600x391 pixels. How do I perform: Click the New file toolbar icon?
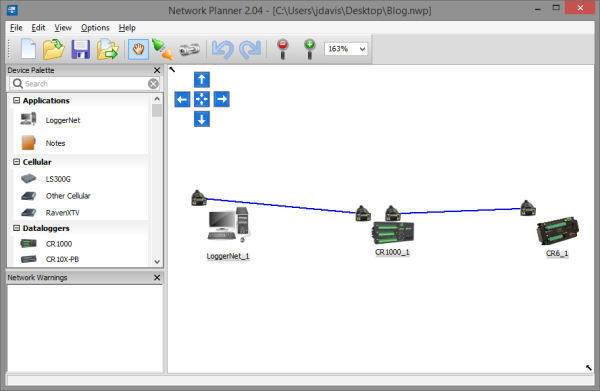(x=28, y=49)
